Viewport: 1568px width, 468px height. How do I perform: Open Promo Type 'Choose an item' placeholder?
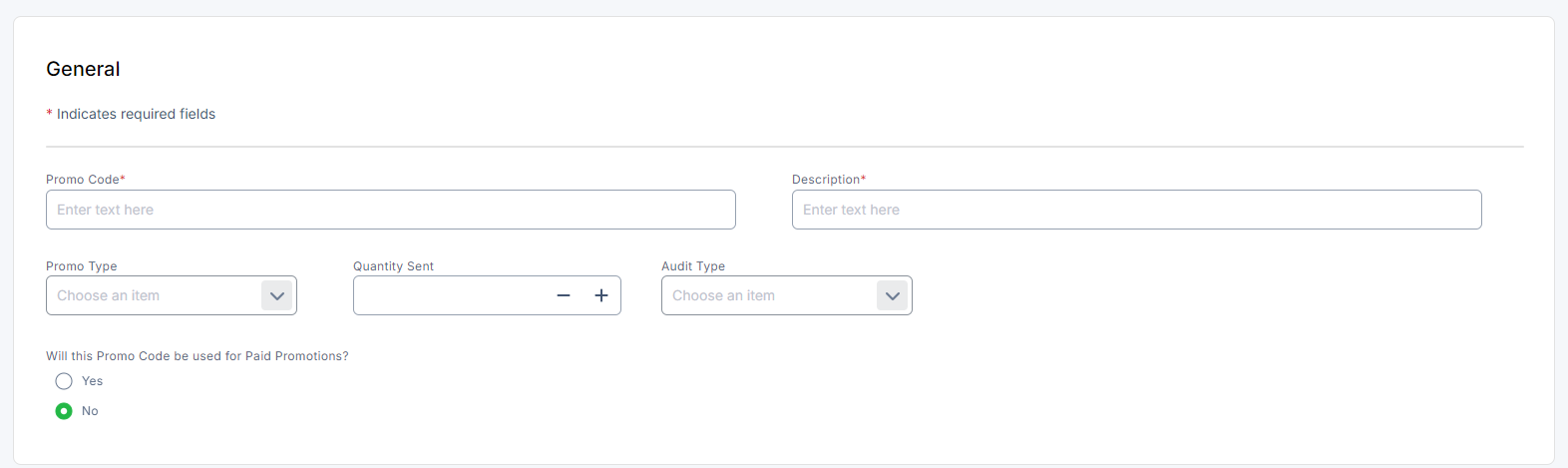click(109, 295)
